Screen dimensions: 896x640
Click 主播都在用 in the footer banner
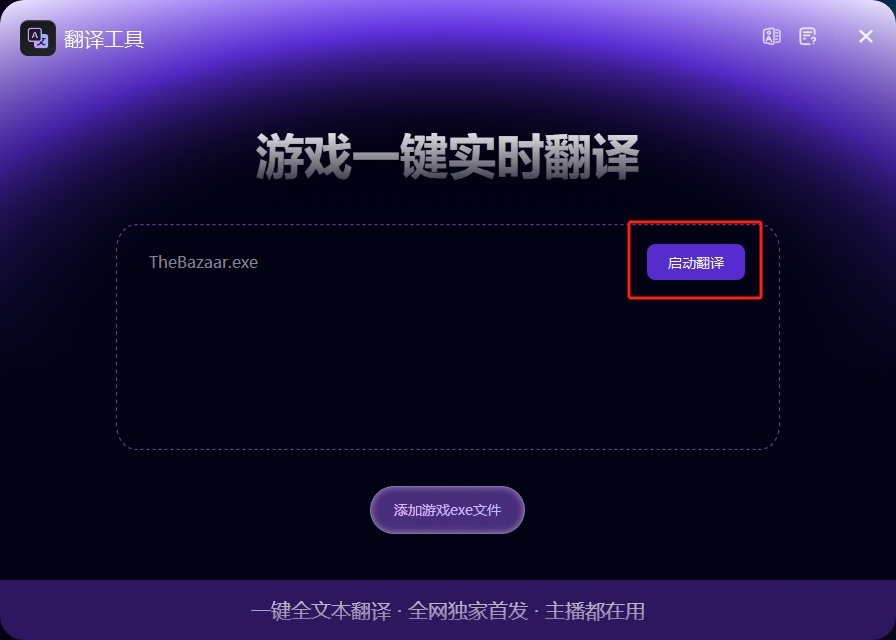(x=594, y=611)
